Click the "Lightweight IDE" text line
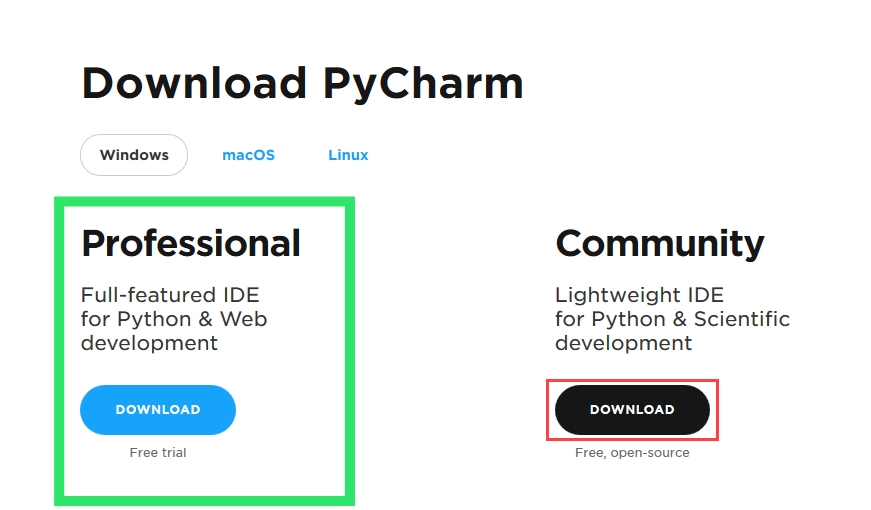This screenshot has height=510, width=871. point(639,295)
